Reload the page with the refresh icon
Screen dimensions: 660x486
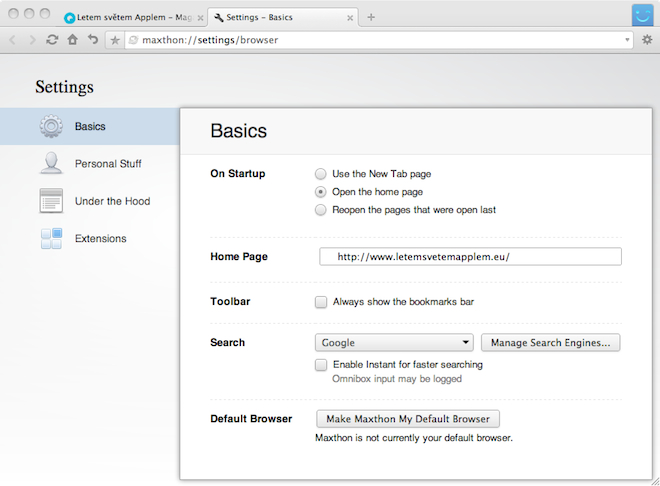(52, 40)
